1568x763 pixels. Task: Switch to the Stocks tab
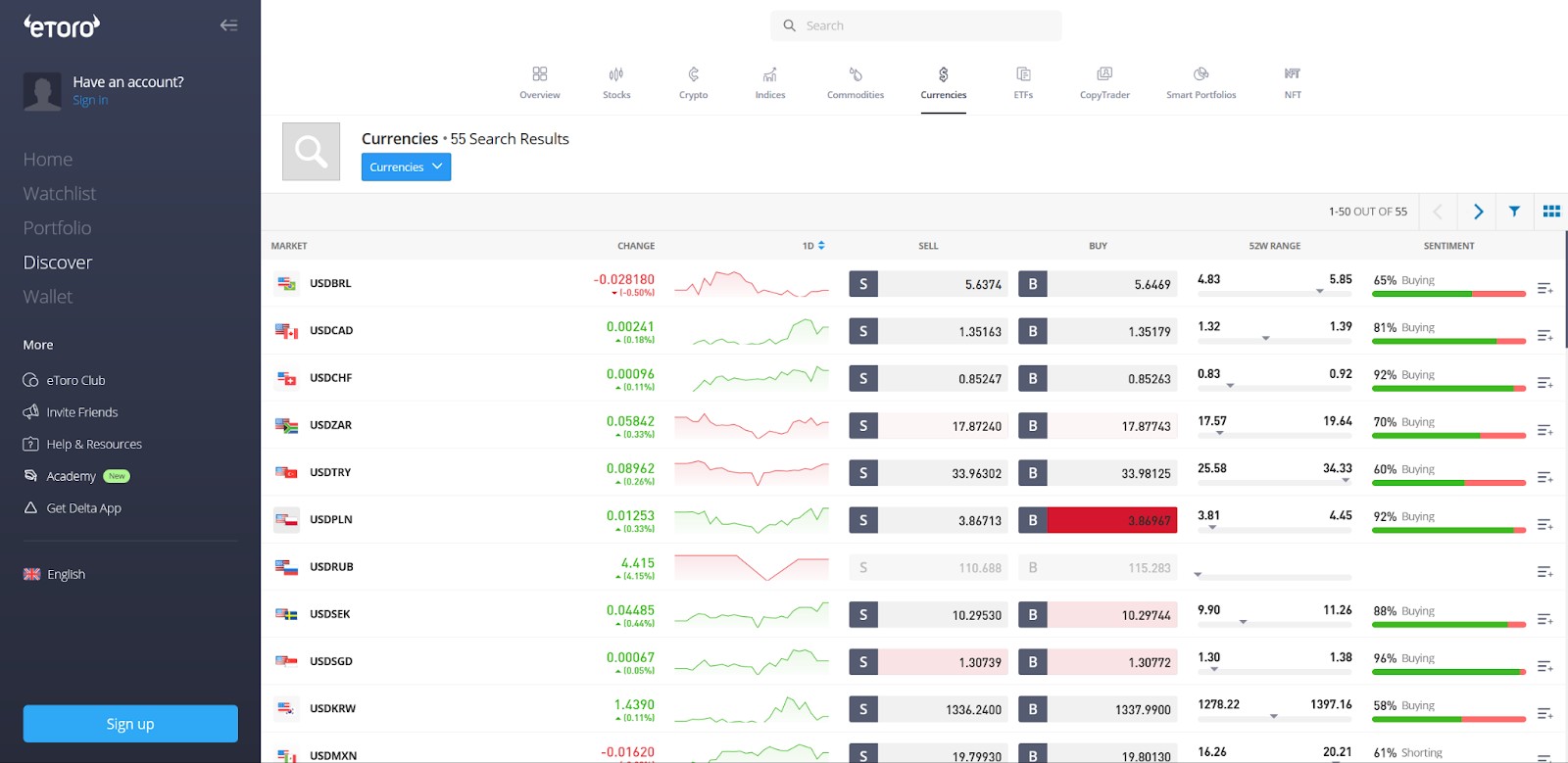616,83
